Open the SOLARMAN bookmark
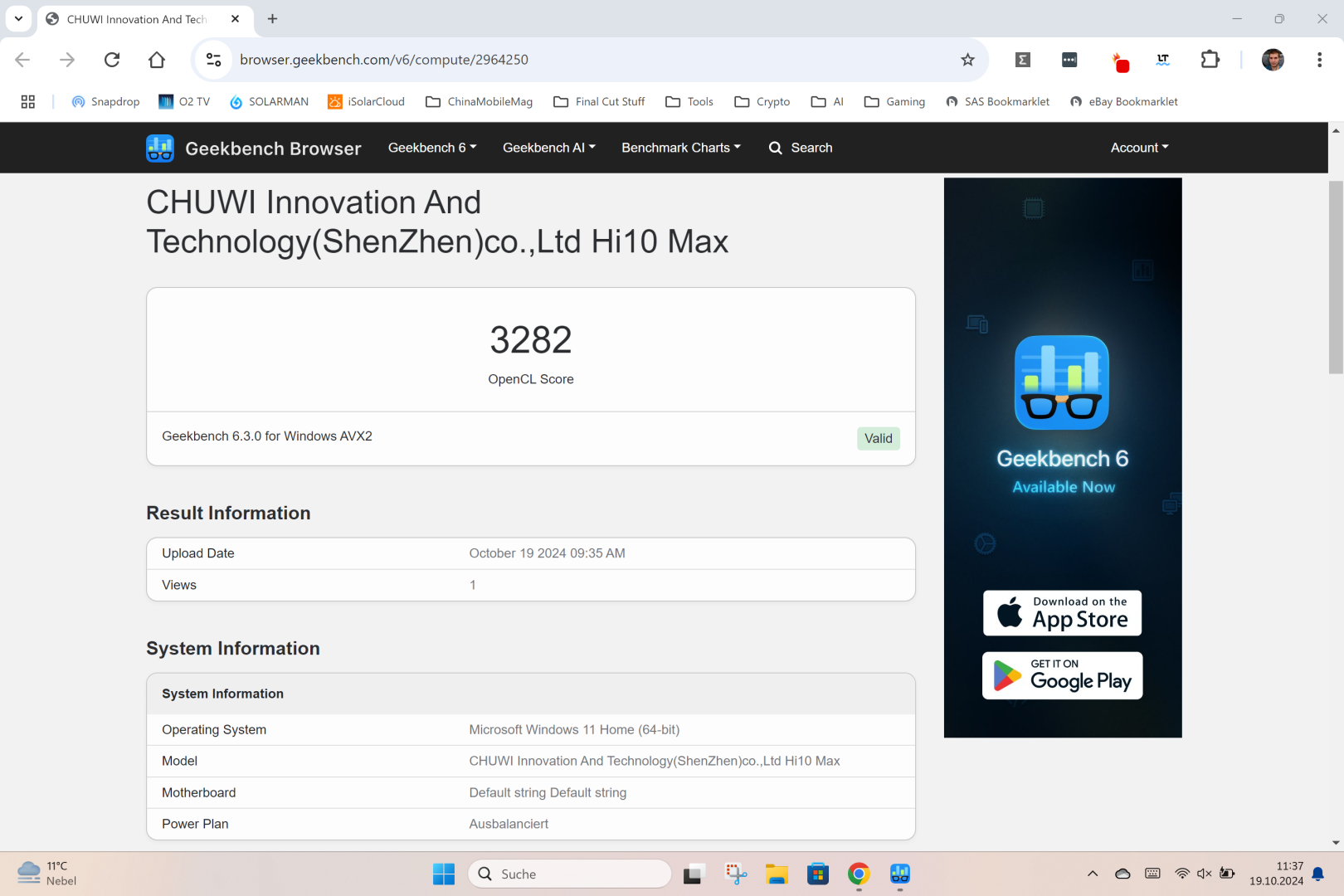The width and height of the screenshot is (1344, 896). coord(269,102)
